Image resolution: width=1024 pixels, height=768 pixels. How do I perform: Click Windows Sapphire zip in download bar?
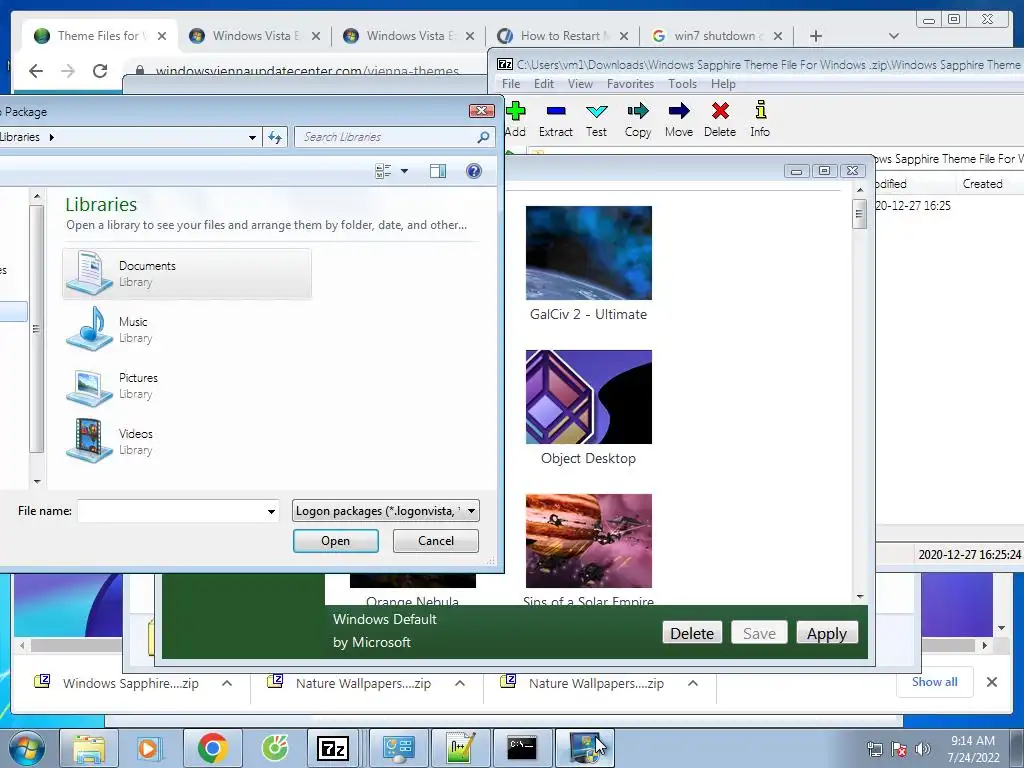click(x=131, y=683)
